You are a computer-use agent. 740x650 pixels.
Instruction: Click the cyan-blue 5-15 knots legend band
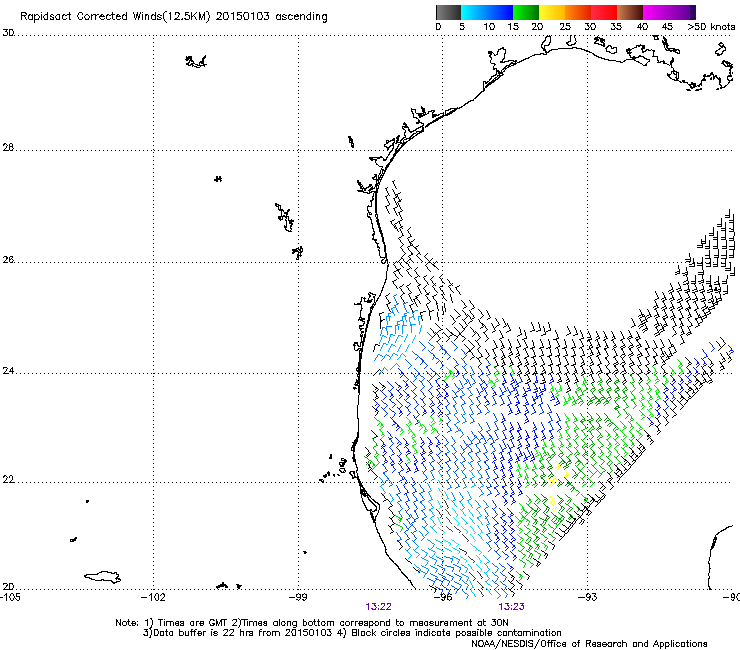point(487,12)
